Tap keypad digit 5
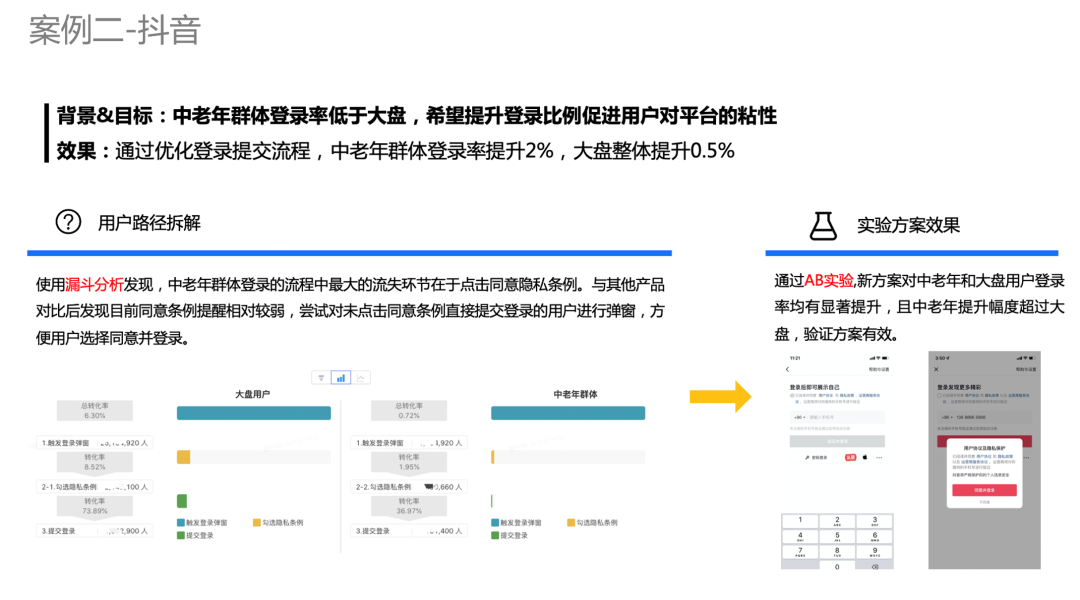 tap(837, 537)
